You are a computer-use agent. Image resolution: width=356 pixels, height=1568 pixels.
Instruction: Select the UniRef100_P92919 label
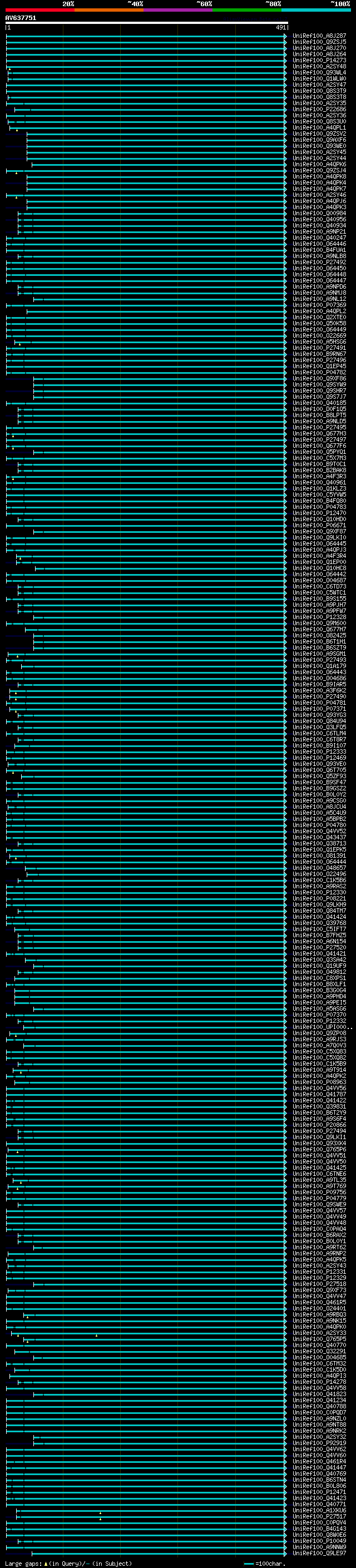coord(319,1443)
